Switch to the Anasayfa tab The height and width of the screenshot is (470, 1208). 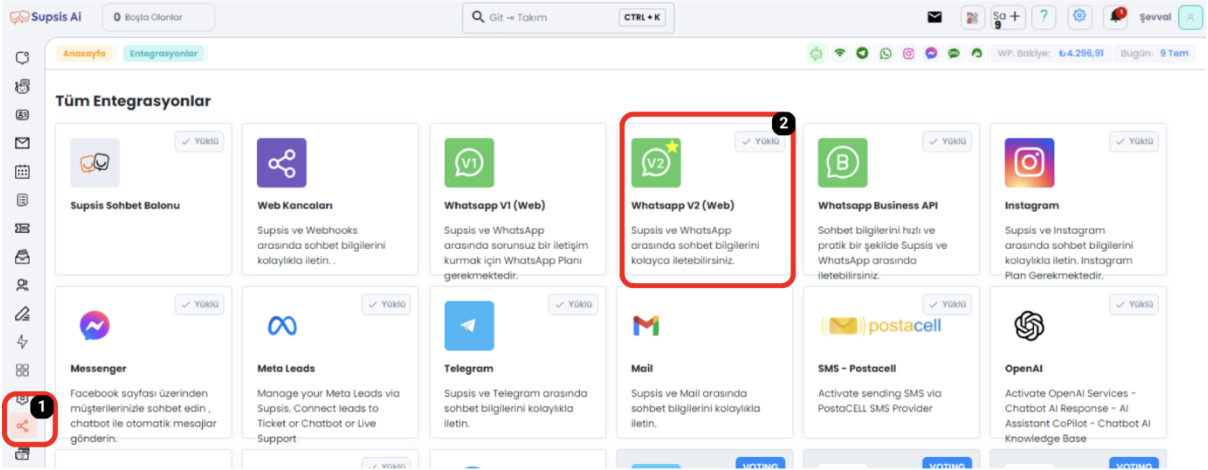click(85, 54)
